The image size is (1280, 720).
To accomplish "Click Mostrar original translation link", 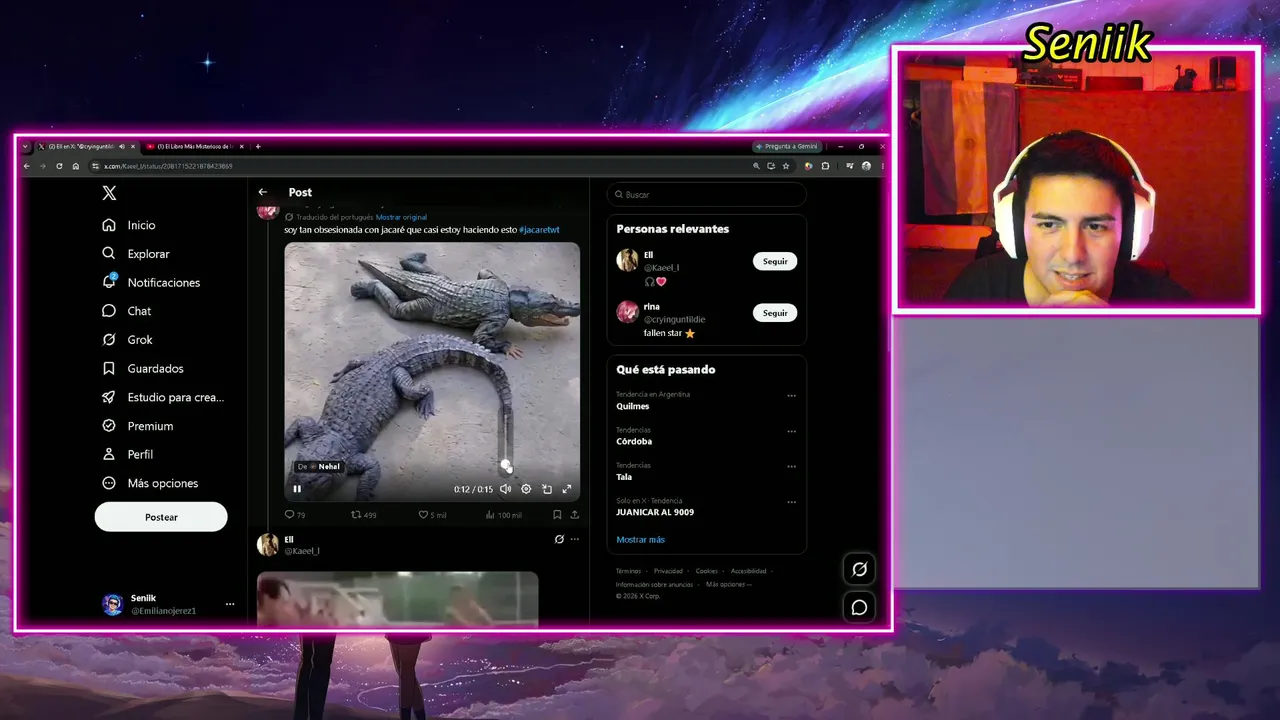I will [x=401, y=217].
